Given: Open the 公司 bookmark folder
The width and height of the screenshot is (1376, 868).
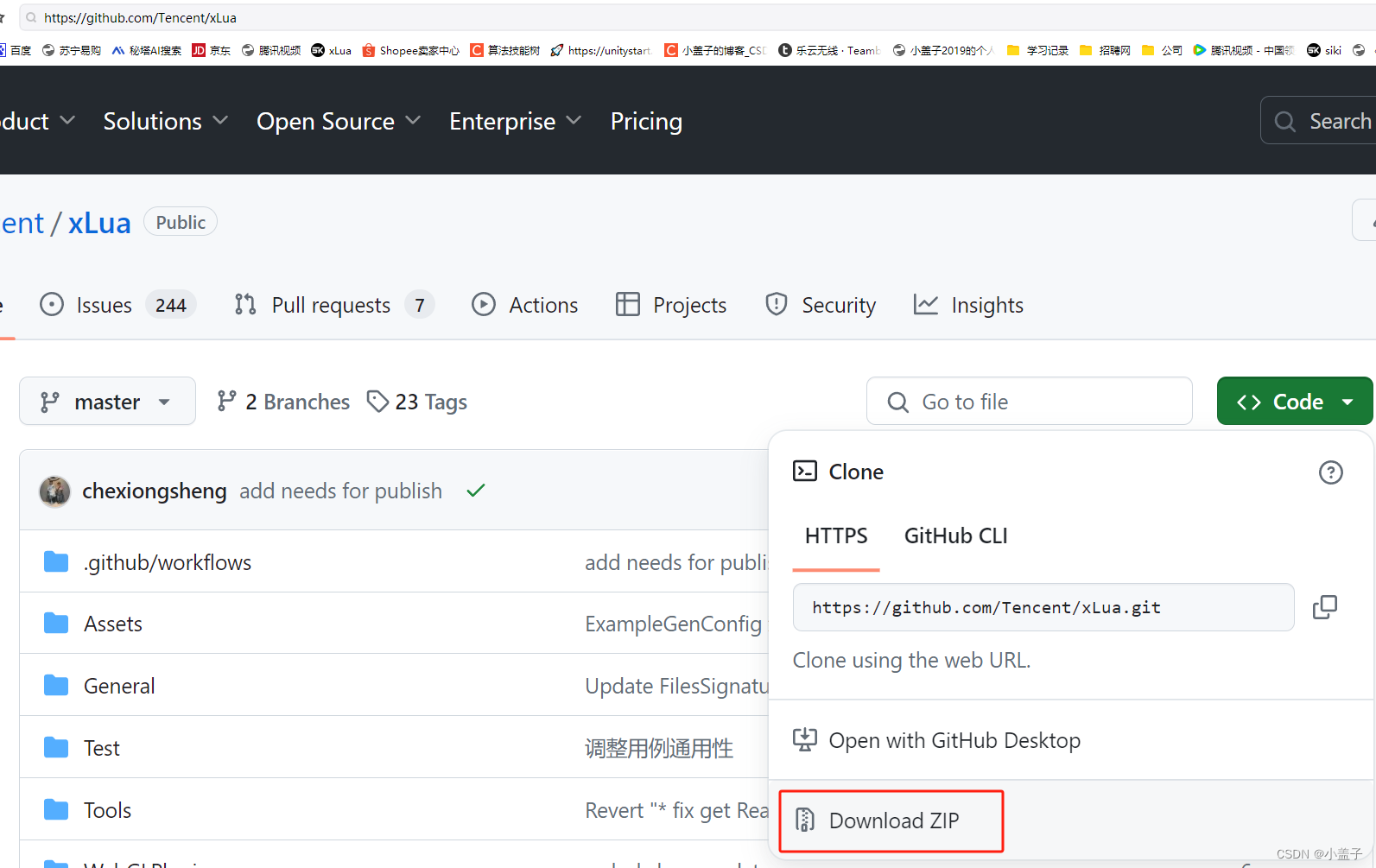Looking at the screenshot, I should click(x=1162, y=50).
